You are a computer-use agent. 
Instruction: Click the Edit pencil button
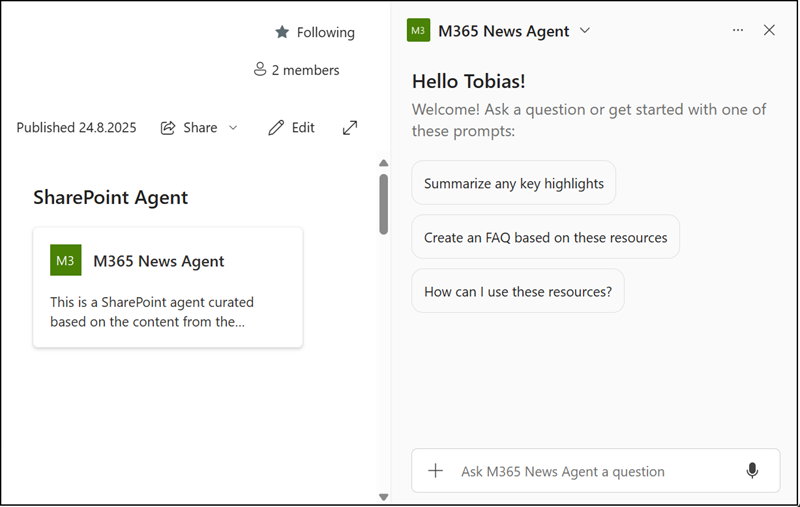[291, 128]
